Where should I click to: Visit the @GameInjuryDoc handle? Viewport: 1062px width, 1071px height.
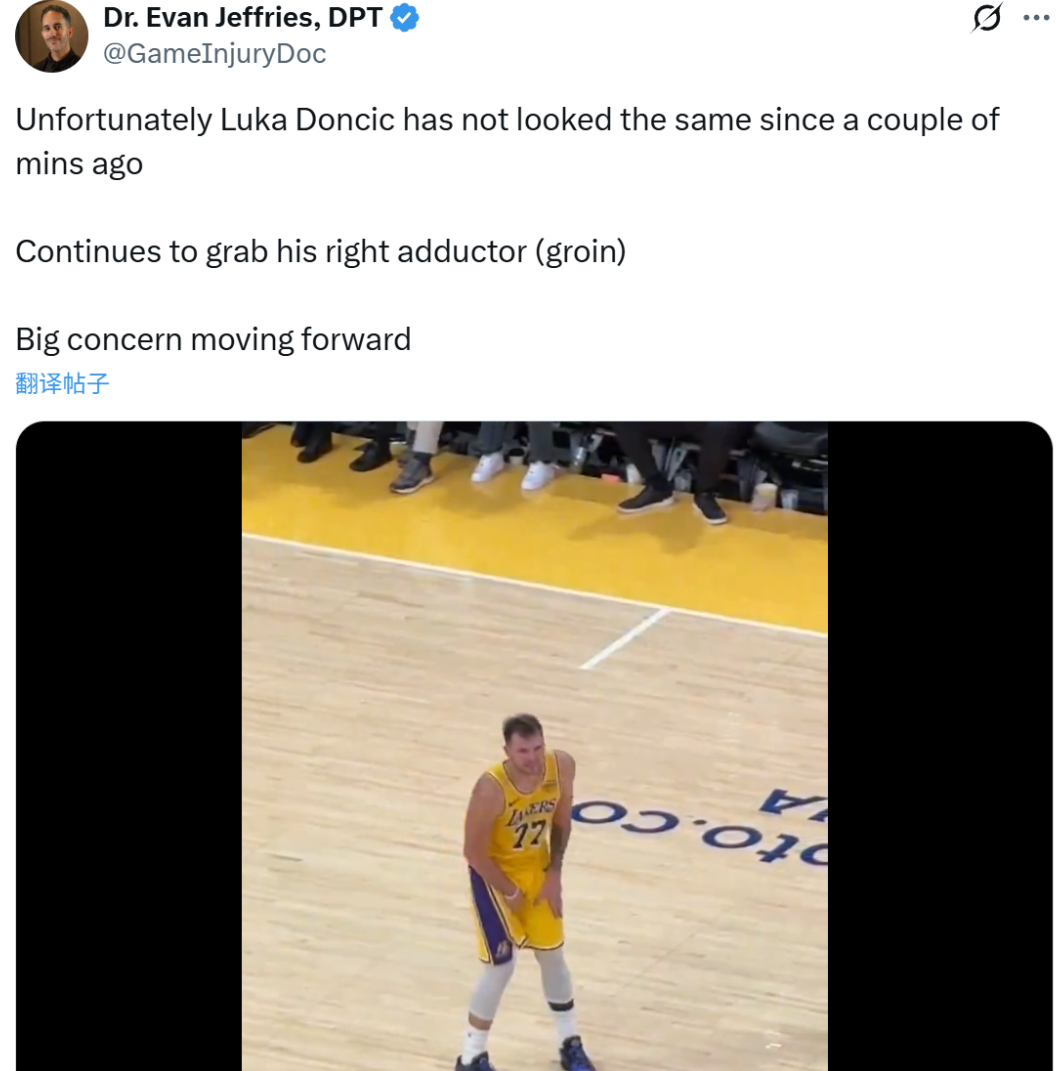(x=215, y=53)
